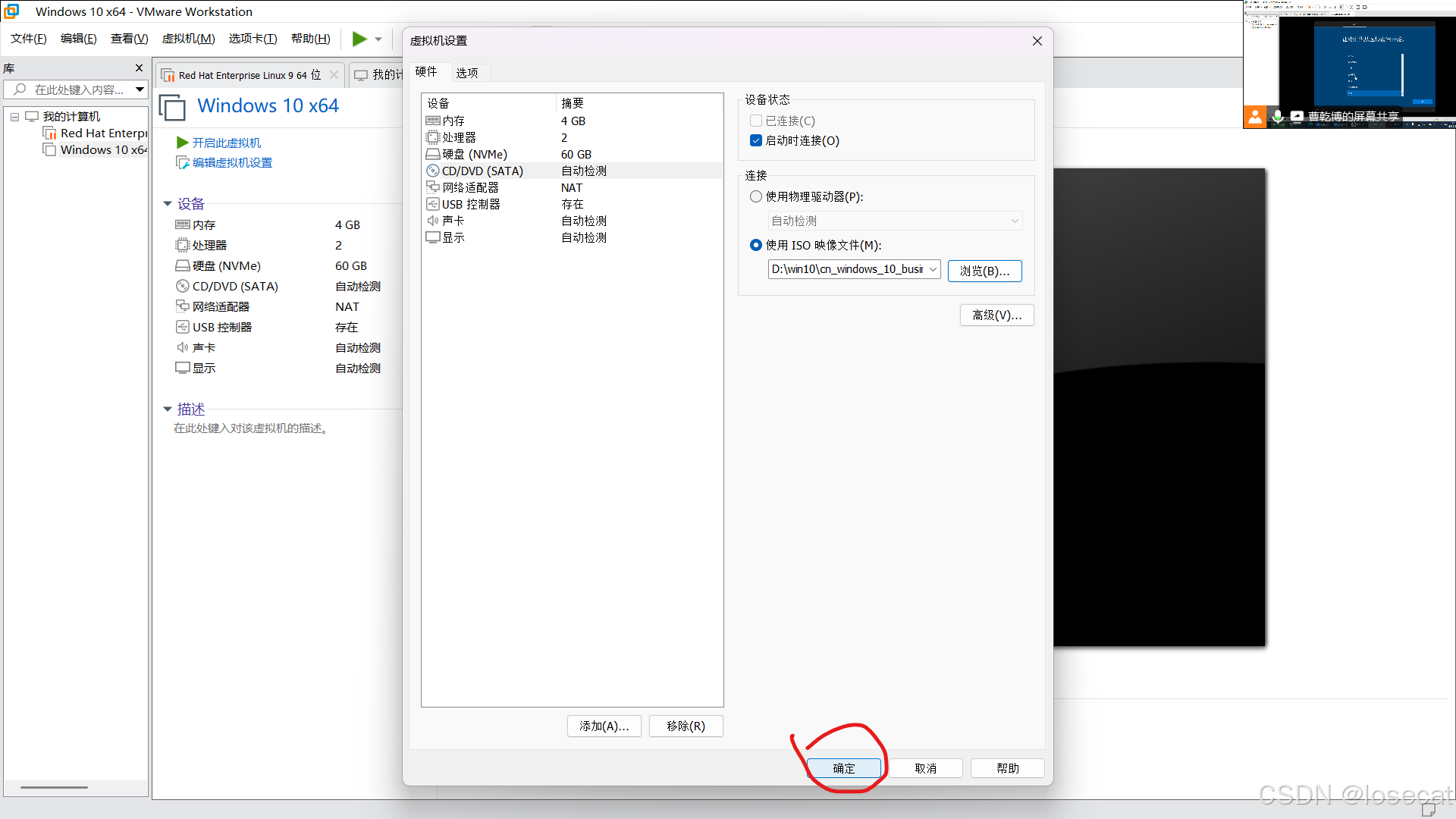The width and height of the screenshot is (1456, 819).
Task: Open 帮助(H) menu
Action: [x=311, y=39]
